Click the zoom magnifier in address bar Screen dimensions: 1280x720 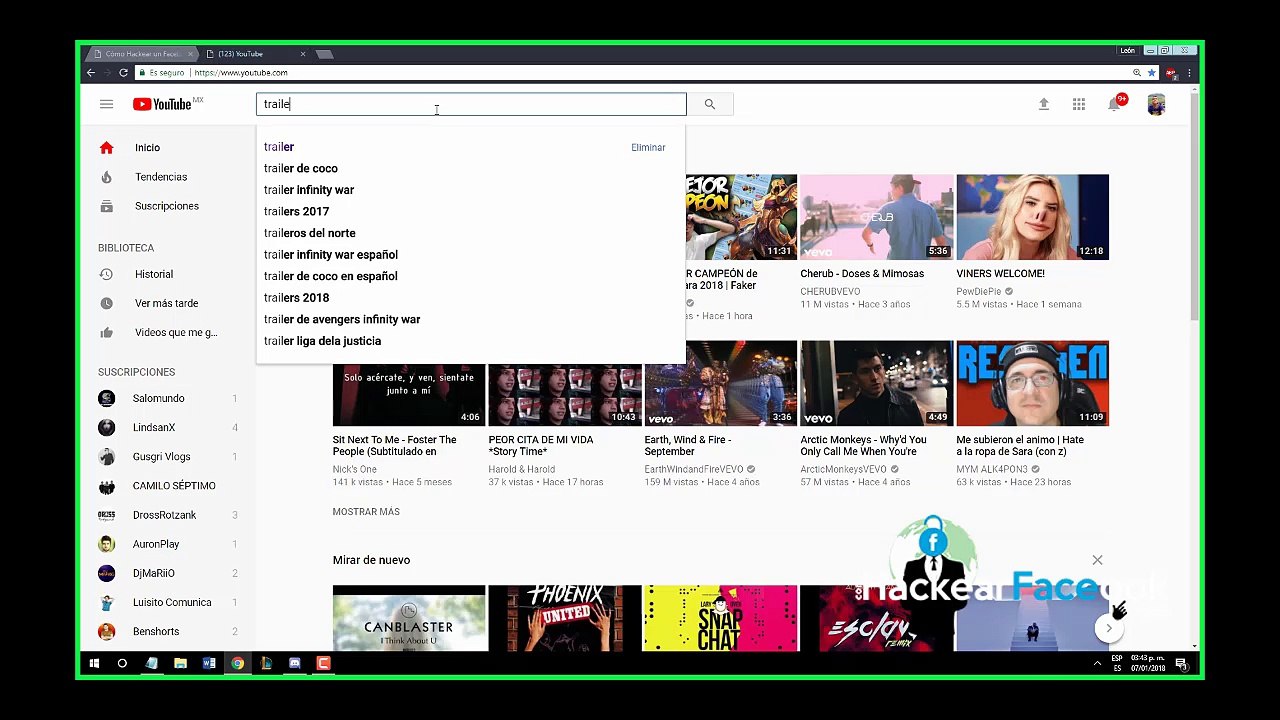point(1137,73)
